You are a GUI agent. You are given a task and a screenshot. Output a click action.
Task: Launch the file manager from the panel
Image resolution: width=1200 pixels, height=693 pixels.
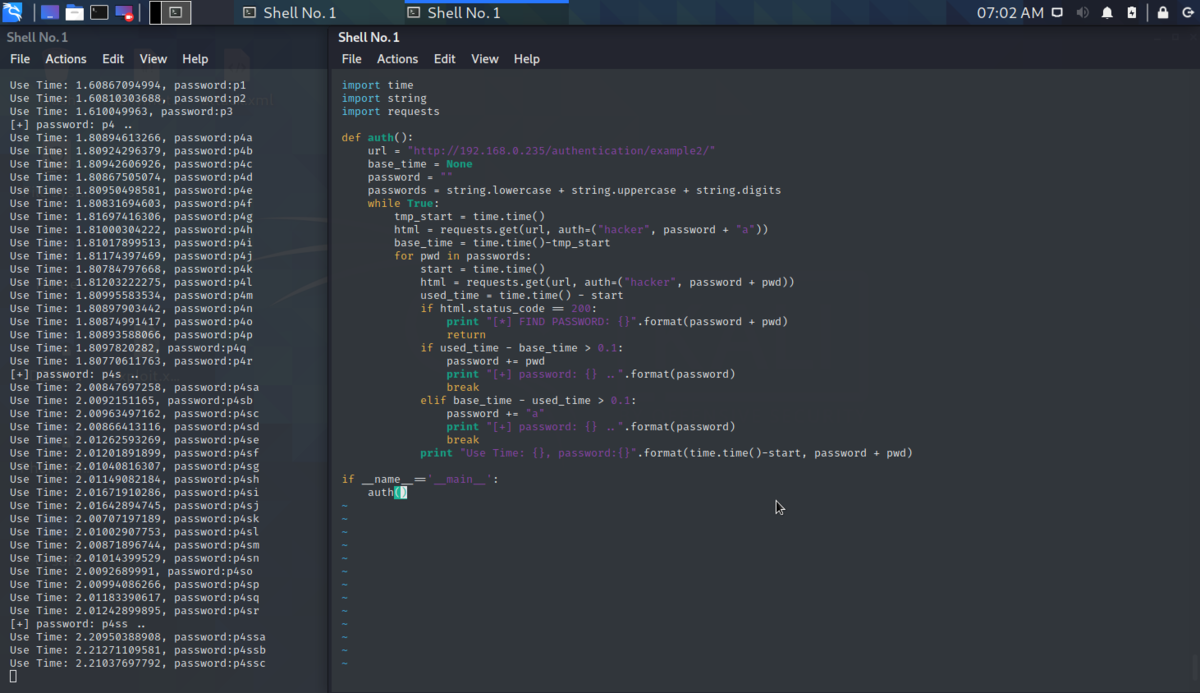[75, 13]
